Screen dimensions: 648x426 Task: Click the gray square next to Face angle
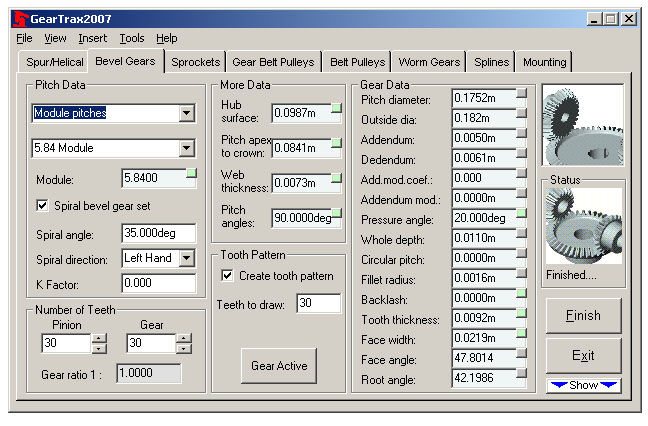pos(522,353)
